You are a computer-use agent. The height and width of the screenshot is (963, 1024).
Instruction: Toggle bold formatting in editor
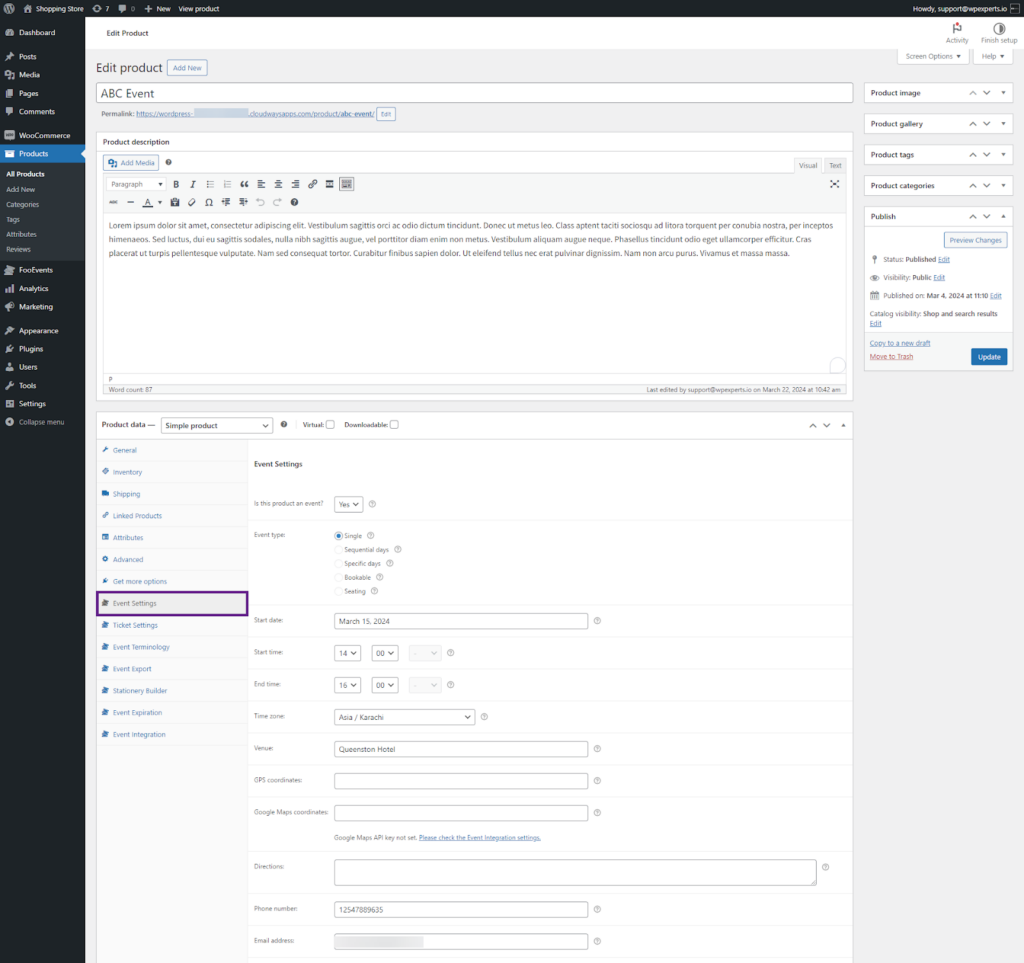click(176, 184)
